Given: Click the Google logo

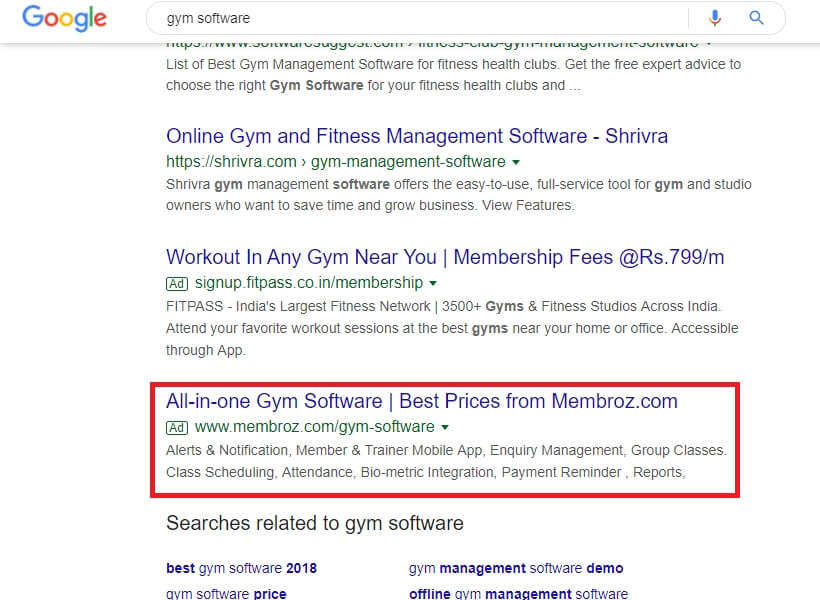Looking at the screenshot, I should (64, 18).
